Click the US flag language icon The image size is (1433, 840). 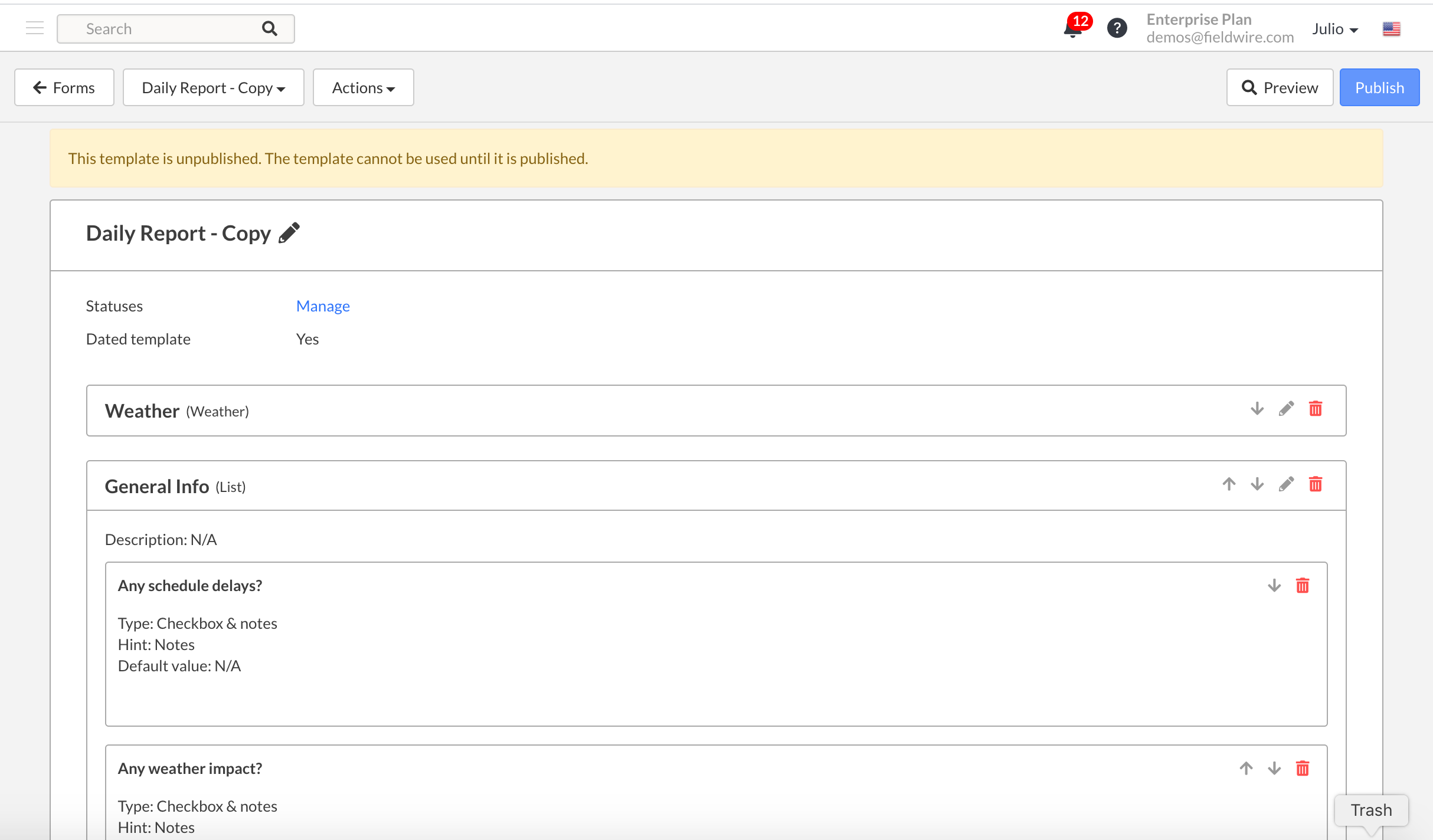[1391, 29]
